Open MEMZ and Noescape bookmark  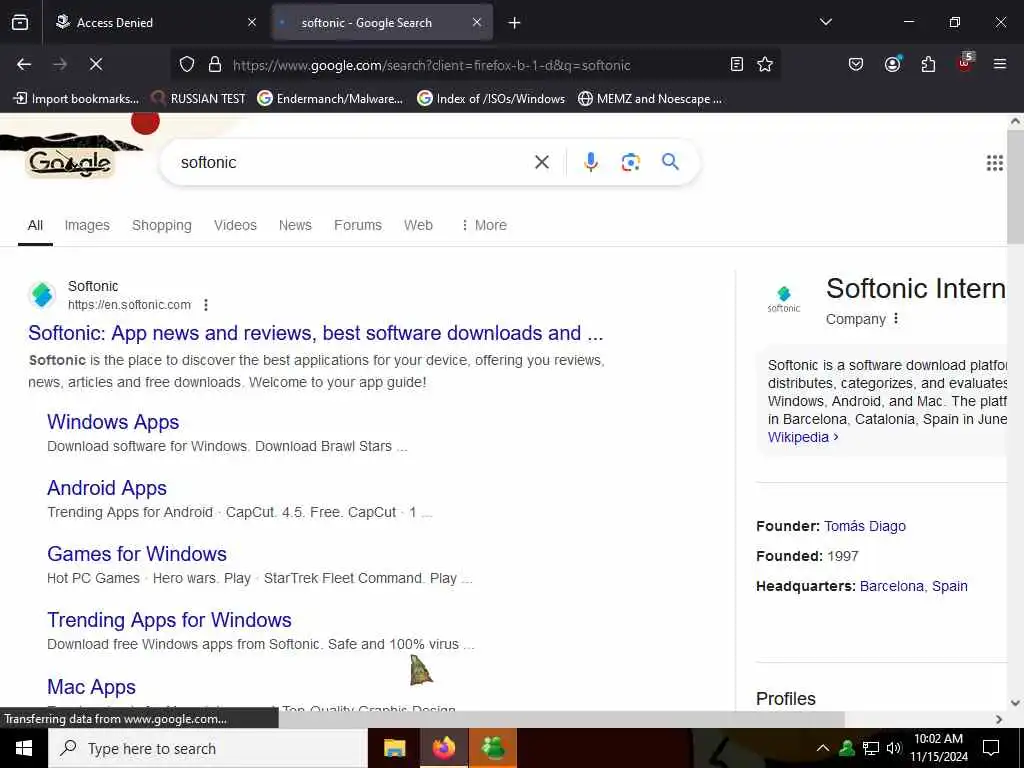pos(650,99)
